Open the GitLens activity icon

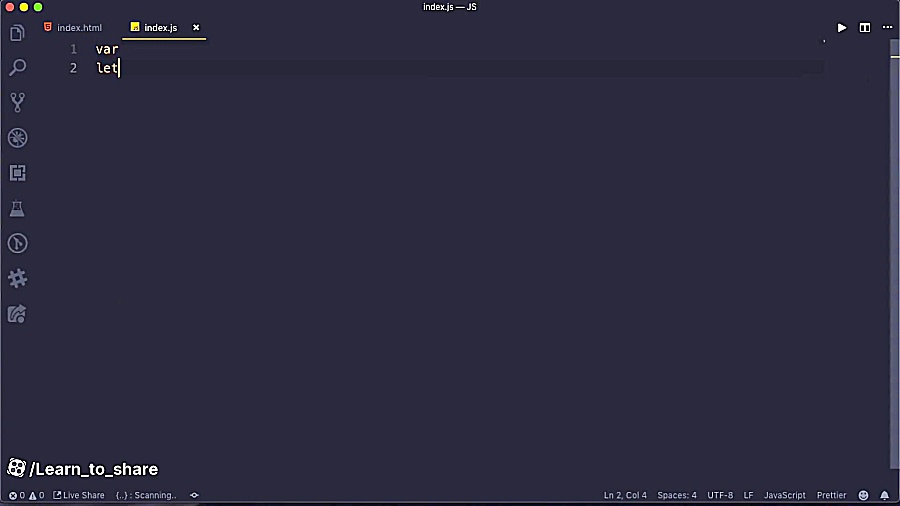(17, 243)
